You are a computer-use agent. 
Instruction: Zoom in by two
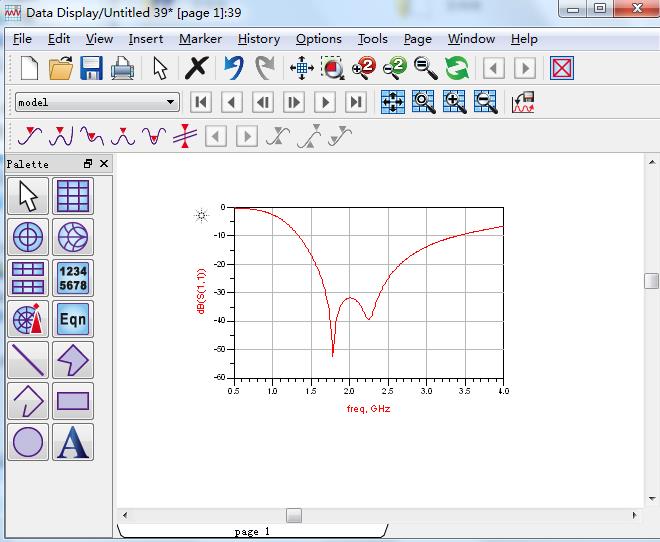[x=364, y=68]
